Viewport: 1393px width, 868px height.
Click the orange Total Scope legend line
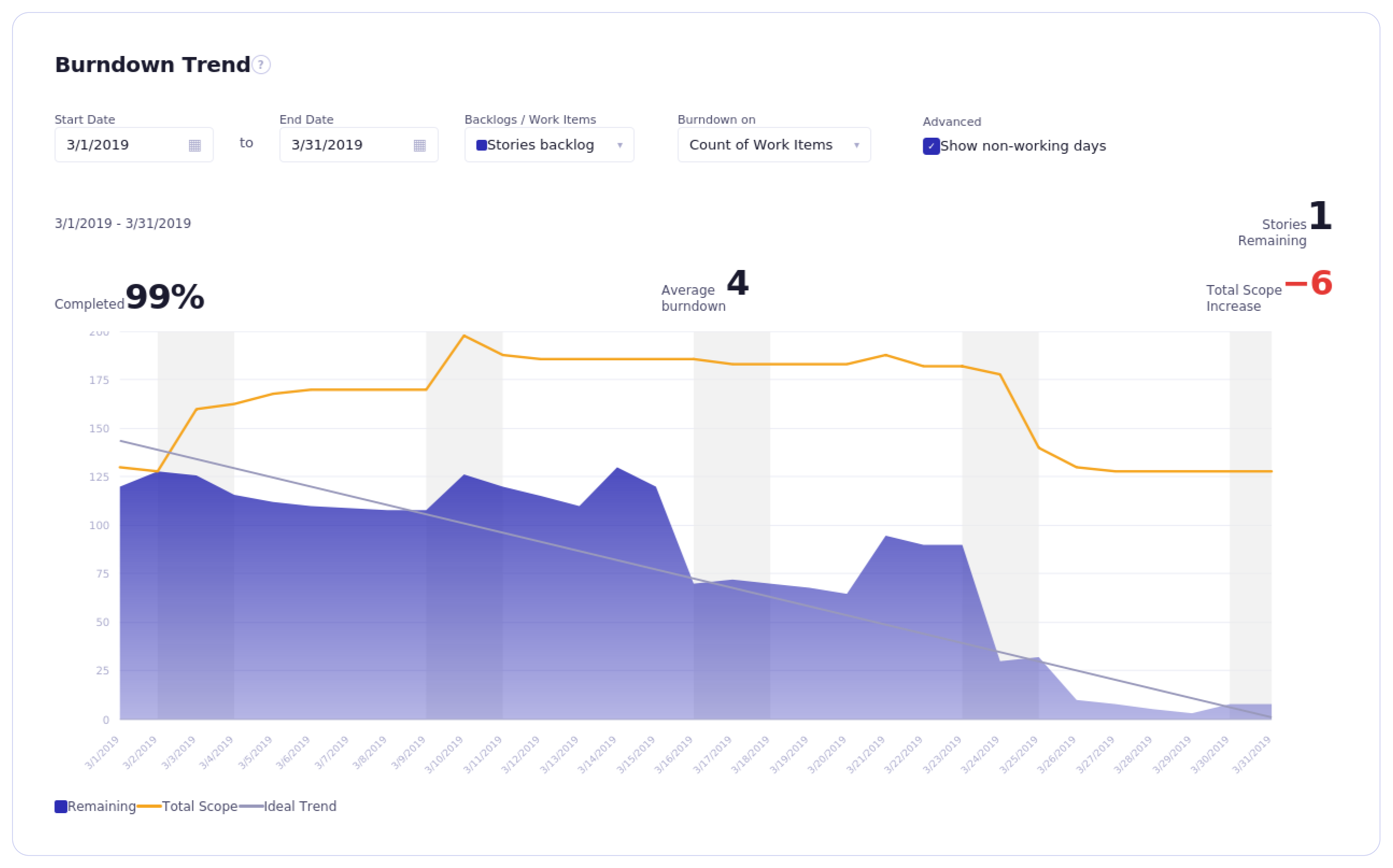[149, 807]
